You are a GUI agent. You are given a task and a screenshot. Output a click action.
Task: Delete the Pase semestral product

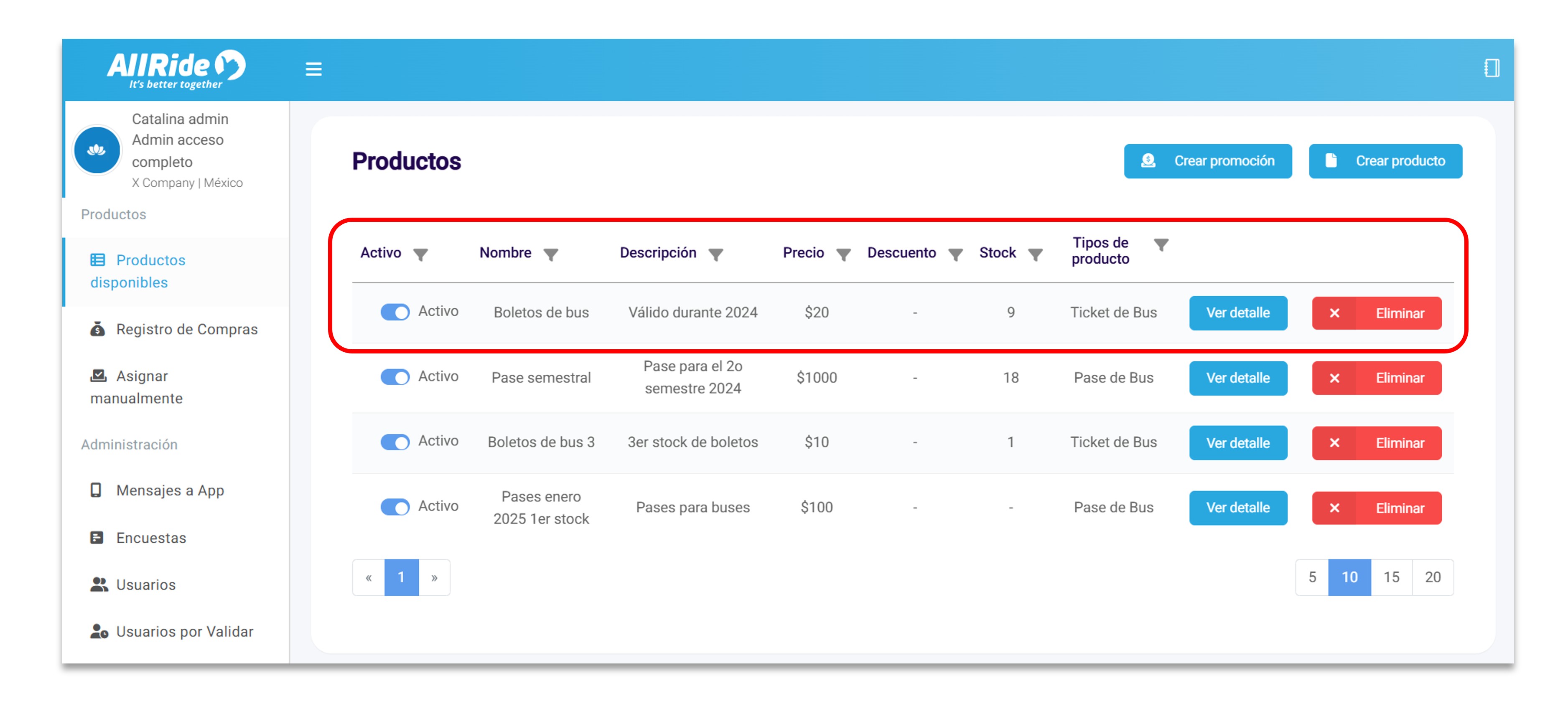point(1377,378)
